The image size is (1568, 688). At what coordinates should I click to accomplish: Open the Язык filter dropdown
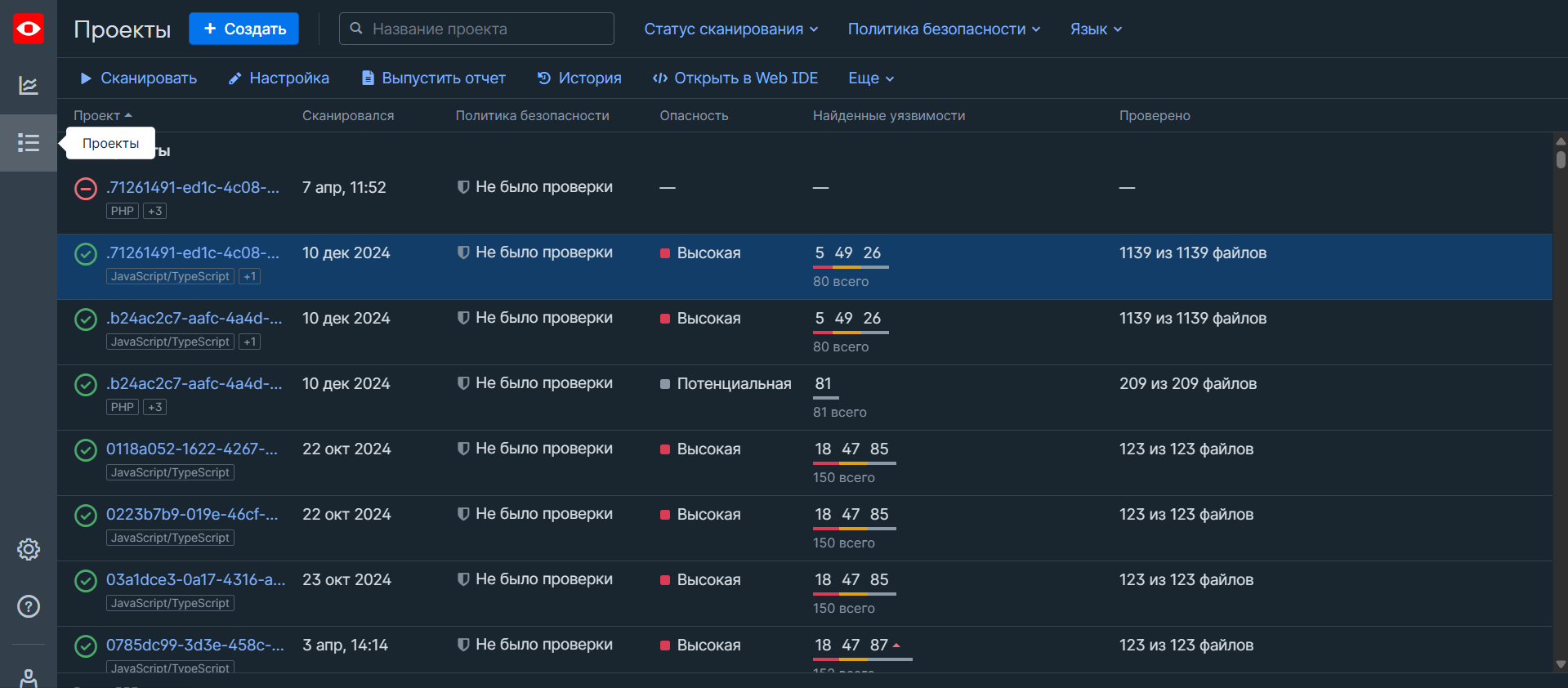pyautogui.click(x=1096, y=29)
